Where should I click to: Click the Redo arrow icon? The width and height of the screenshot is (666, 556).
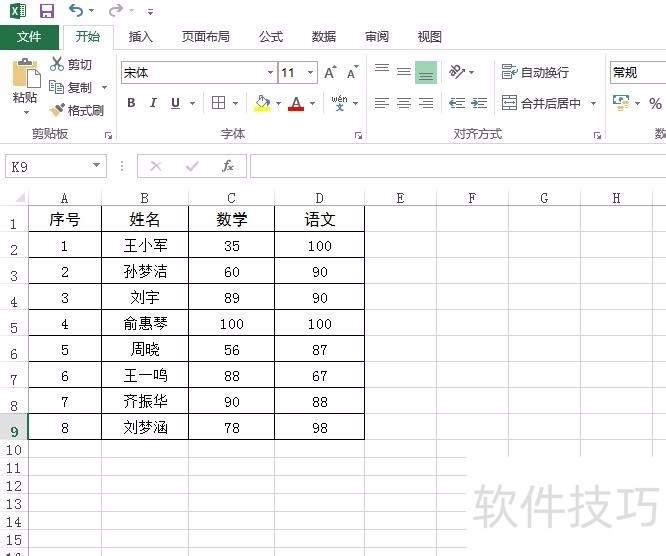point(116,10)
